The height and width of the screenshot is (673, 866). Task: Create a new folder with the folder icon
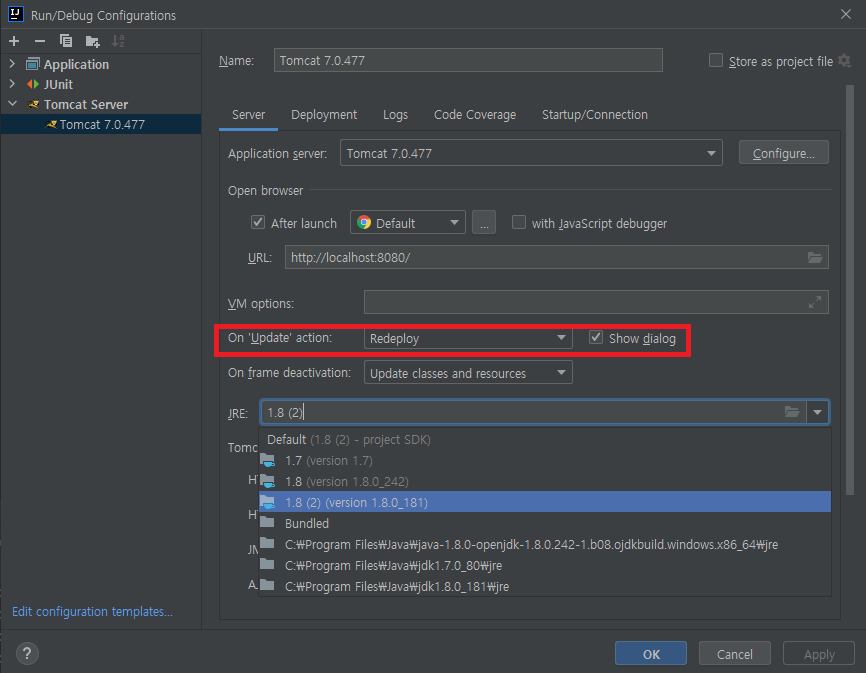[x=92, y=41]
